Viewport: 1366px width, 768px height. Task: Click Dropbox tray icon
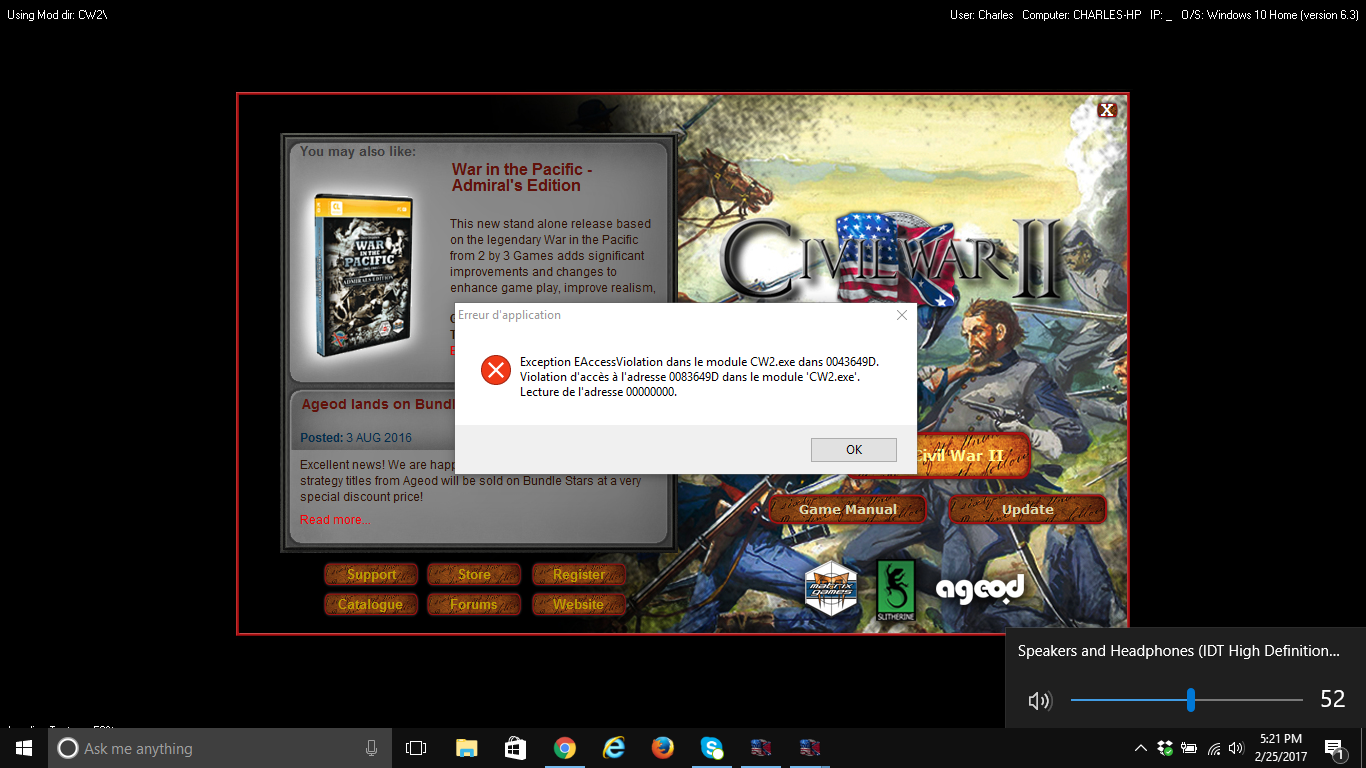1165,748
